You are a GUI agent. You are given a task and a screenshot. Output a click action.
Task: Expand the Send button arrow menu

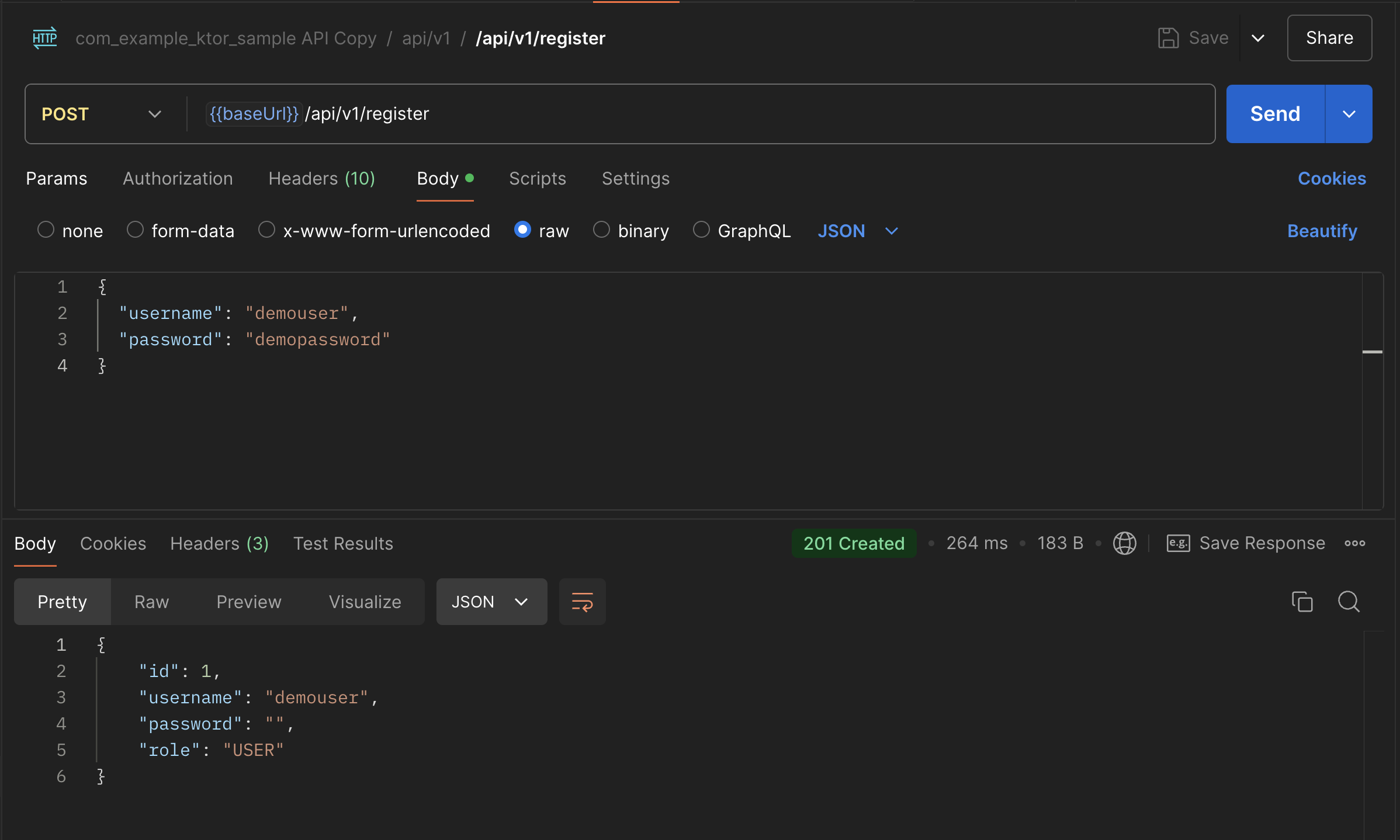(x=1349, y=114)
